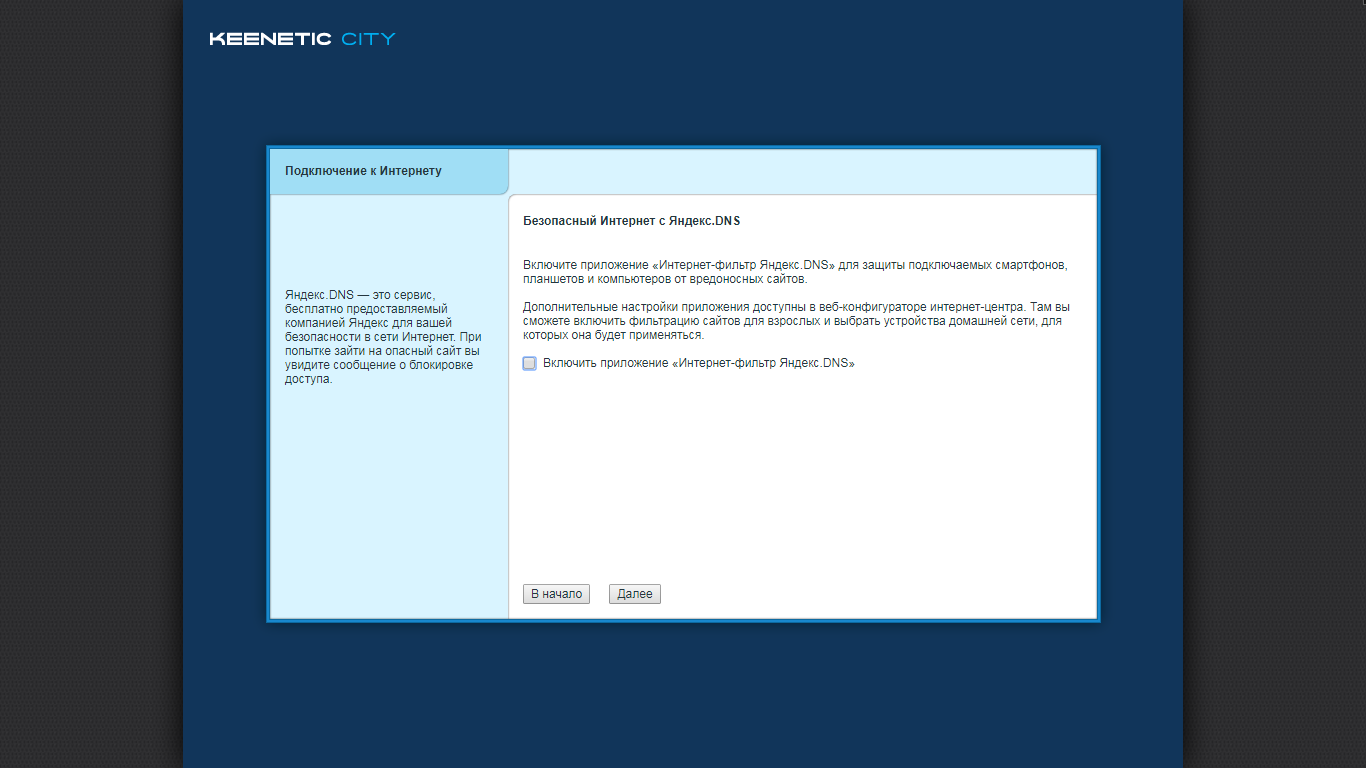Click paragraph starting "Дополнительные настройки приложения"
This screenshot has width=1366, height=768.
tap(797, 321)
